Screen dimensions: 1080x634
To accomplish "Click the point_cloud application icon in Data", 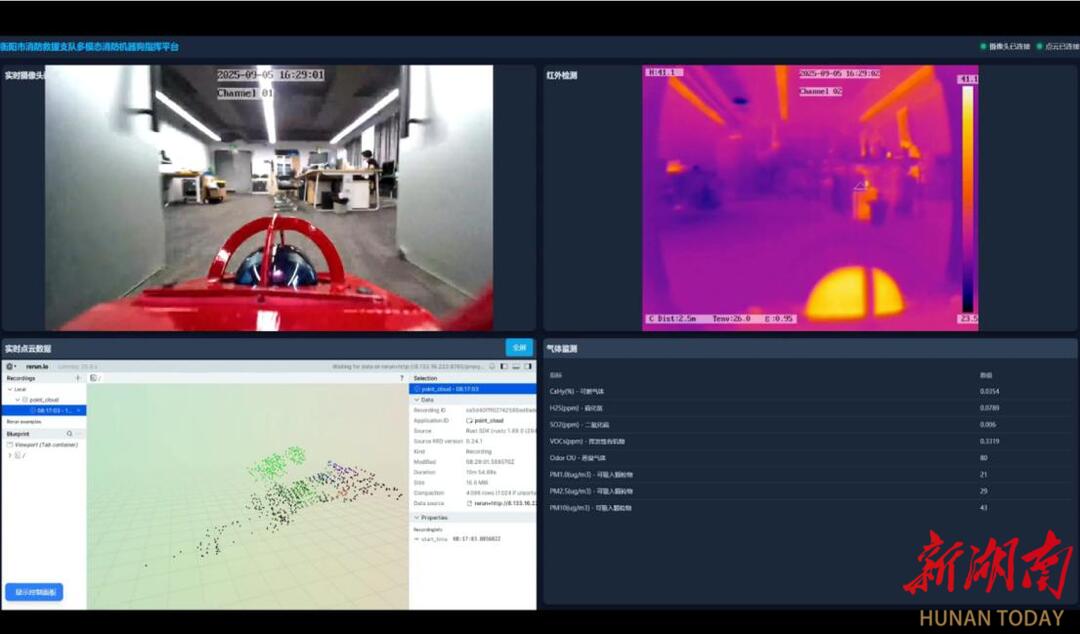I will click(470, 421).
